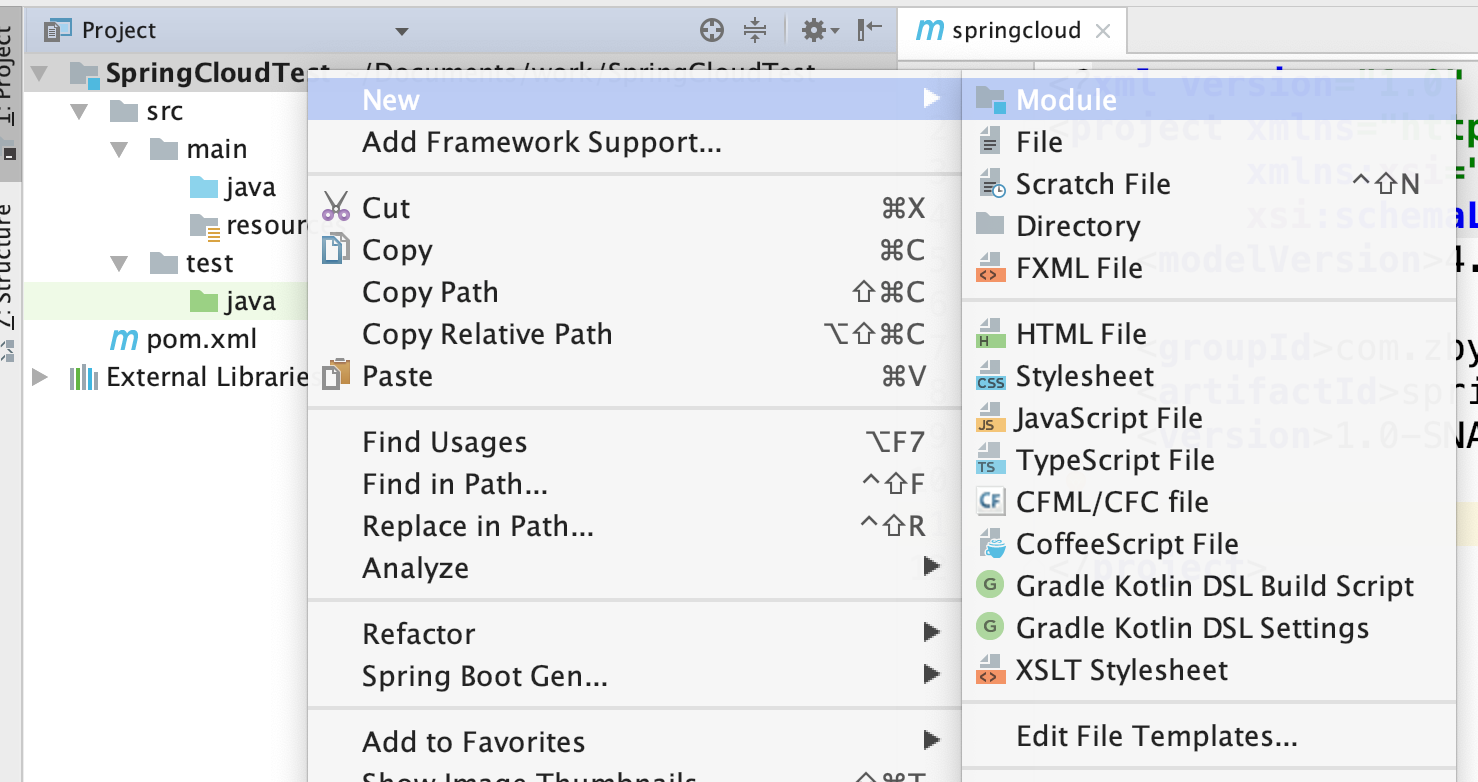This screenshot has width=1478, height=782.
Task: Collapse the test folder arrow
Action: [x=120, y=264]
